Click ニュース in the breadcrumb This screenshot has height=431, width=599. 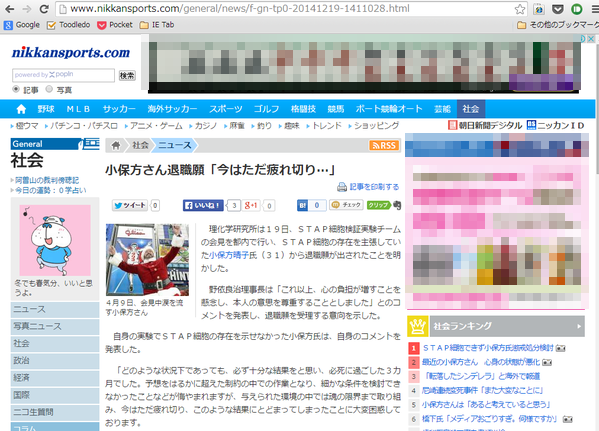(x=175, y=146)
